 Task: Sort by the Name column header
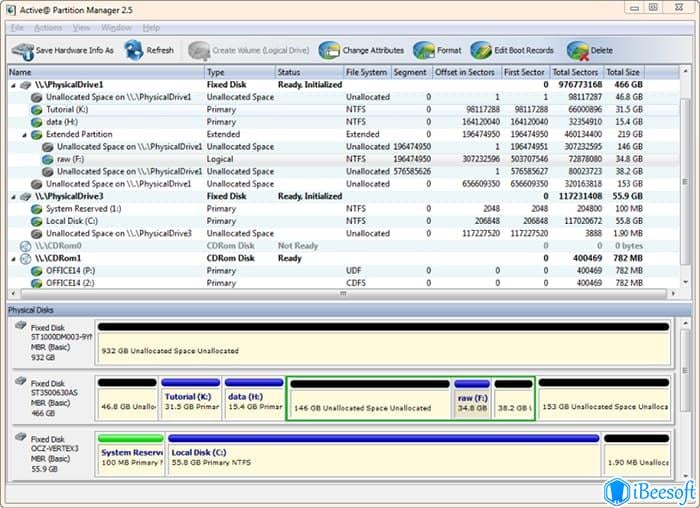106,72
